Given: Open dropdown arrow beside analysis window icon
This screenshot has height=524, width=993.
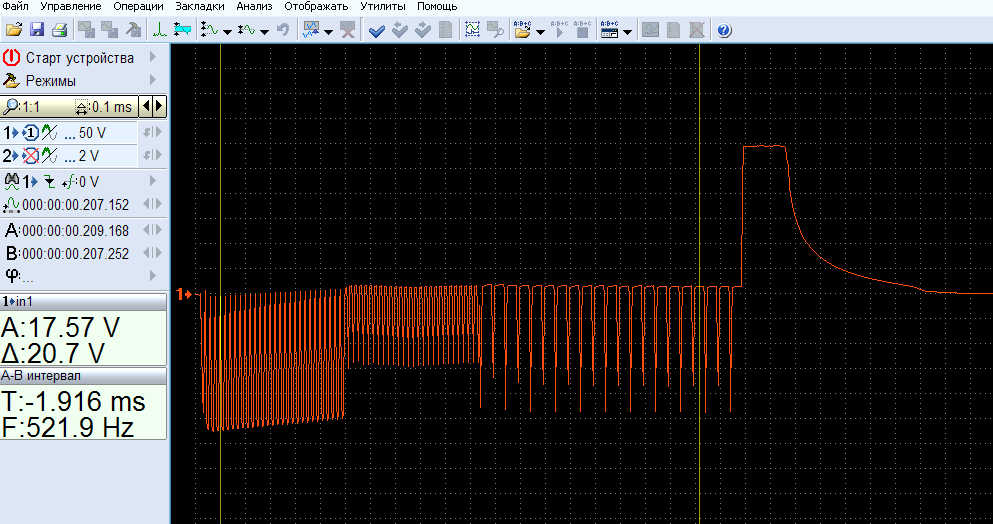Looking at the screenshot, I should tap(328, 31).
